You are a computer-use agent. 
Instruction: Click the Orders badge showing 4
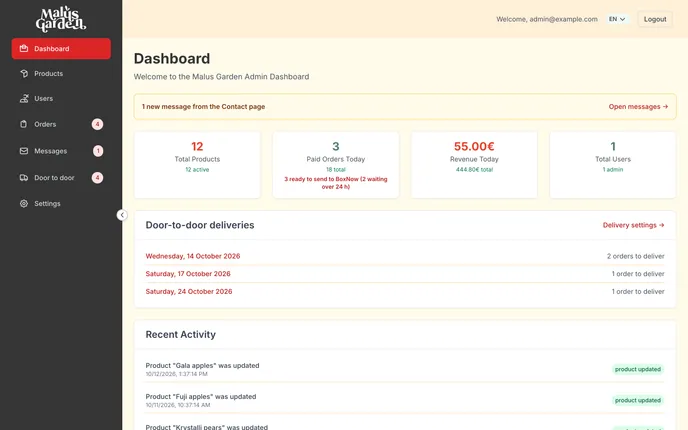(x=97, y=124)
